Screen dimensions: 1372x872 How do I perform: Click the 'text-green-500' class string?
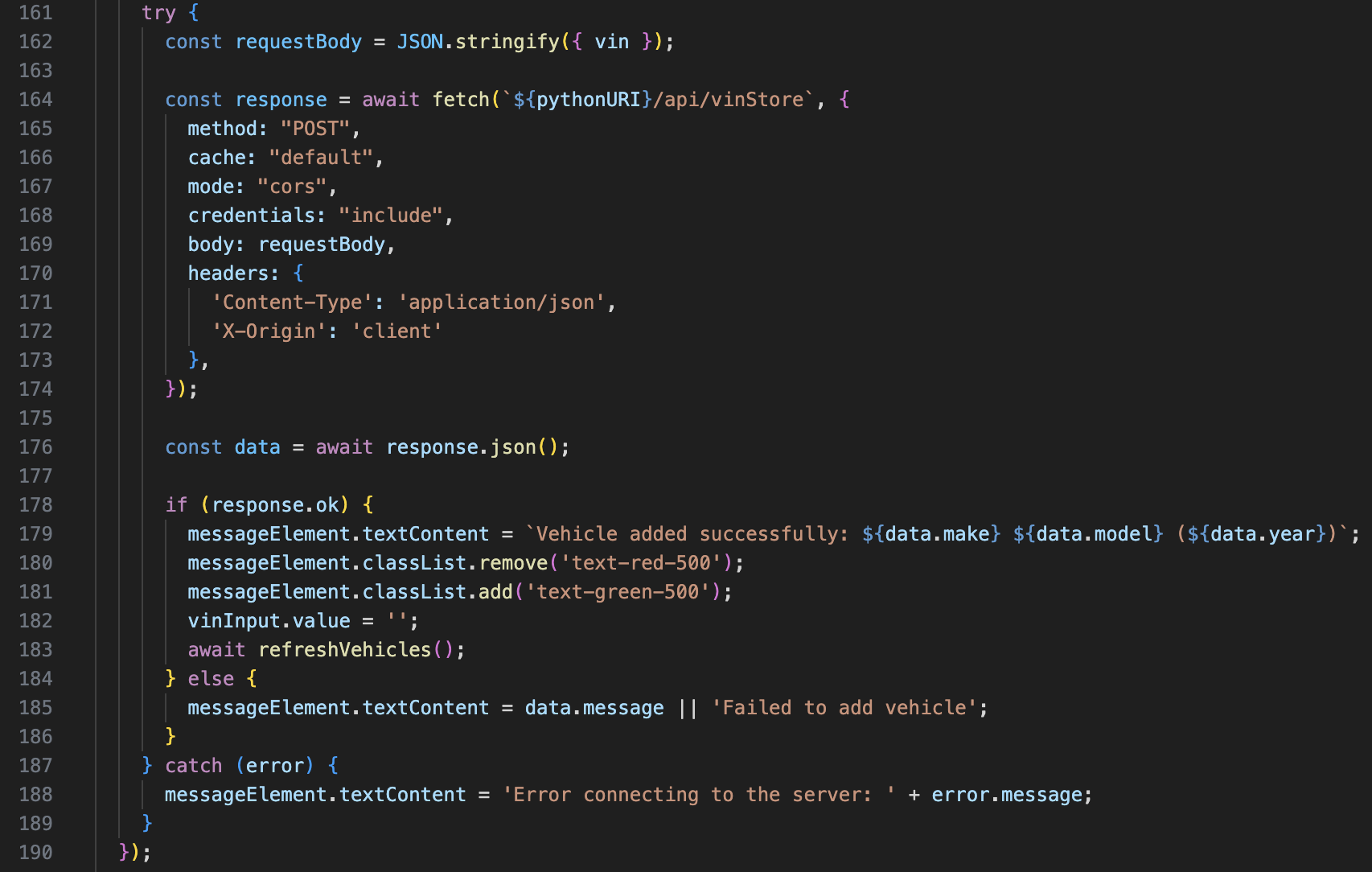618,592
